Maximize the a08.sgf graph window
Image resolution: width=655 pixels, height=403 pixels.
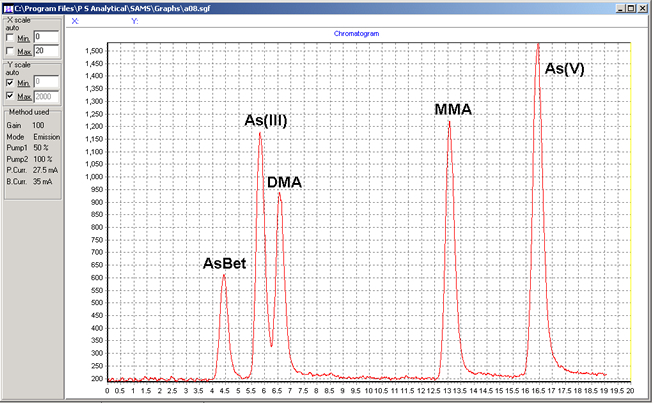[631, 8]
